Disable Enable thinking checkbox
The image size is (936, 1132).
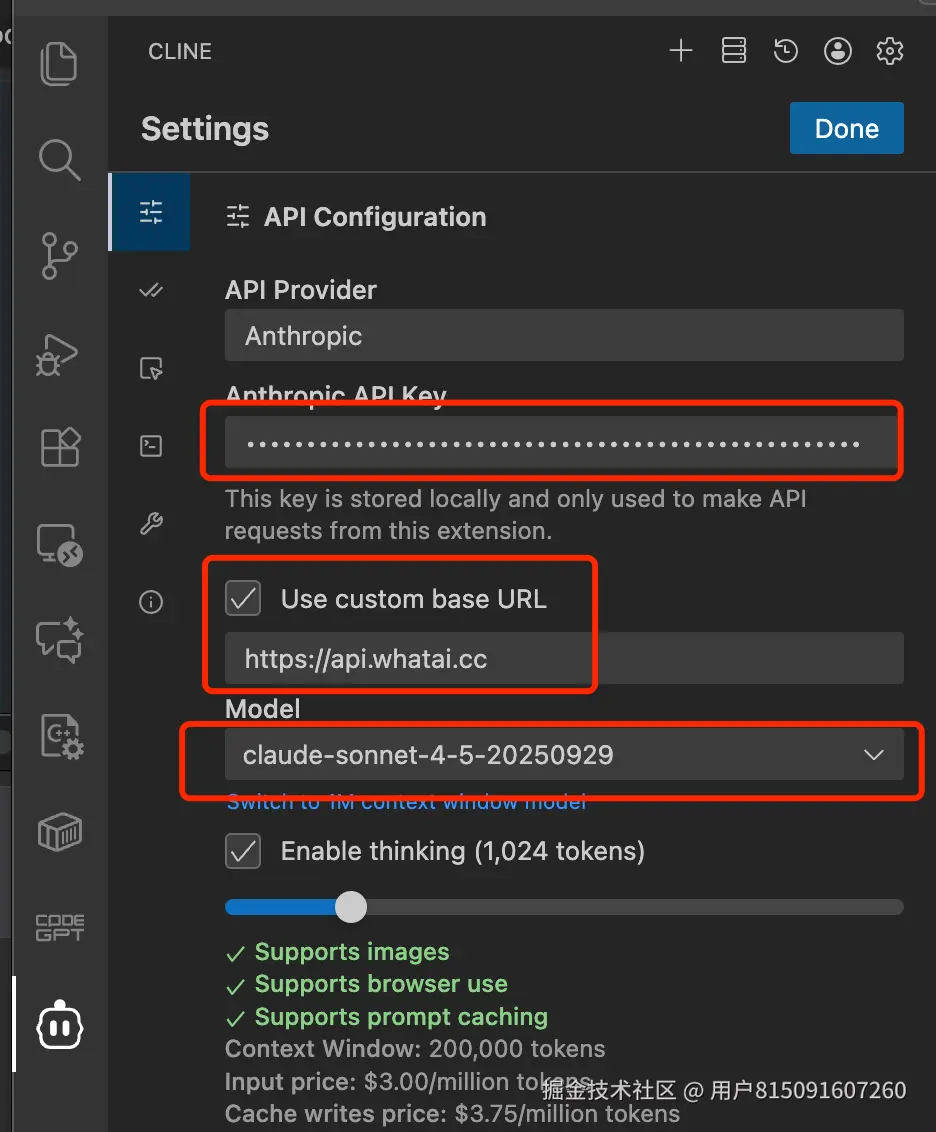[242, 851]
